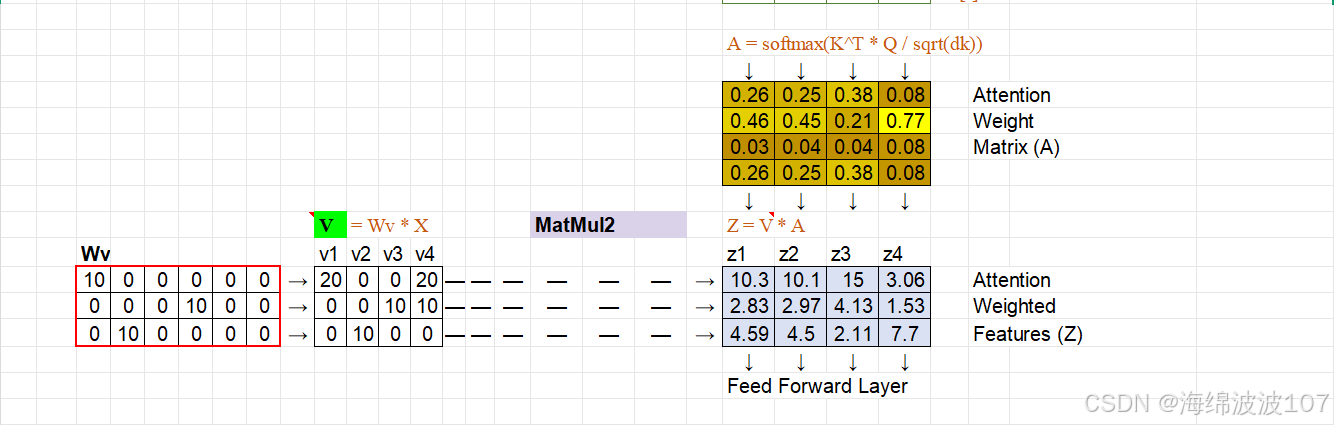Select the z4 column header
The image size is (1334, 425).
tap(893, 254)
